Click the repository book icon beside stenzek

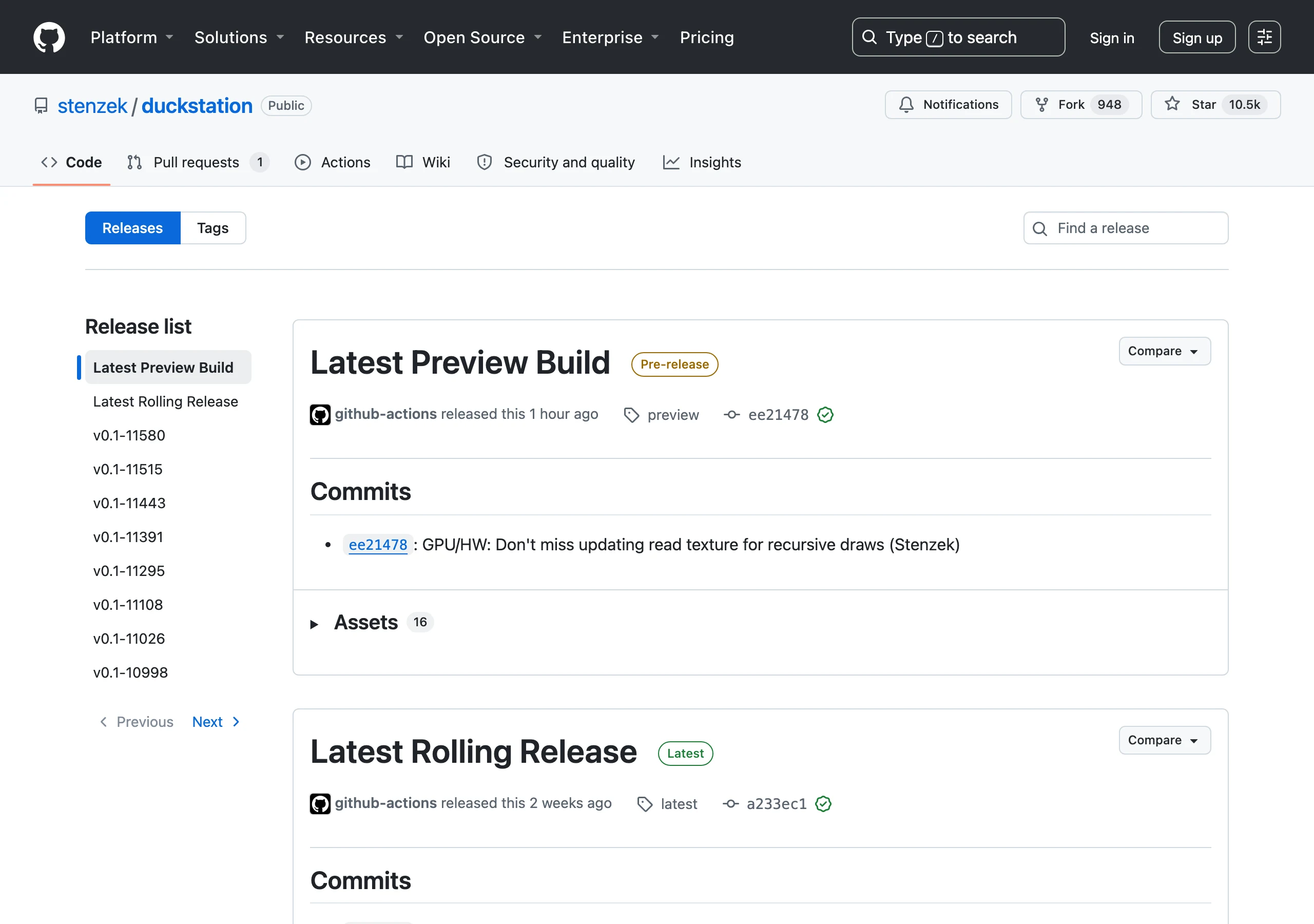click(x=41, y=106)
